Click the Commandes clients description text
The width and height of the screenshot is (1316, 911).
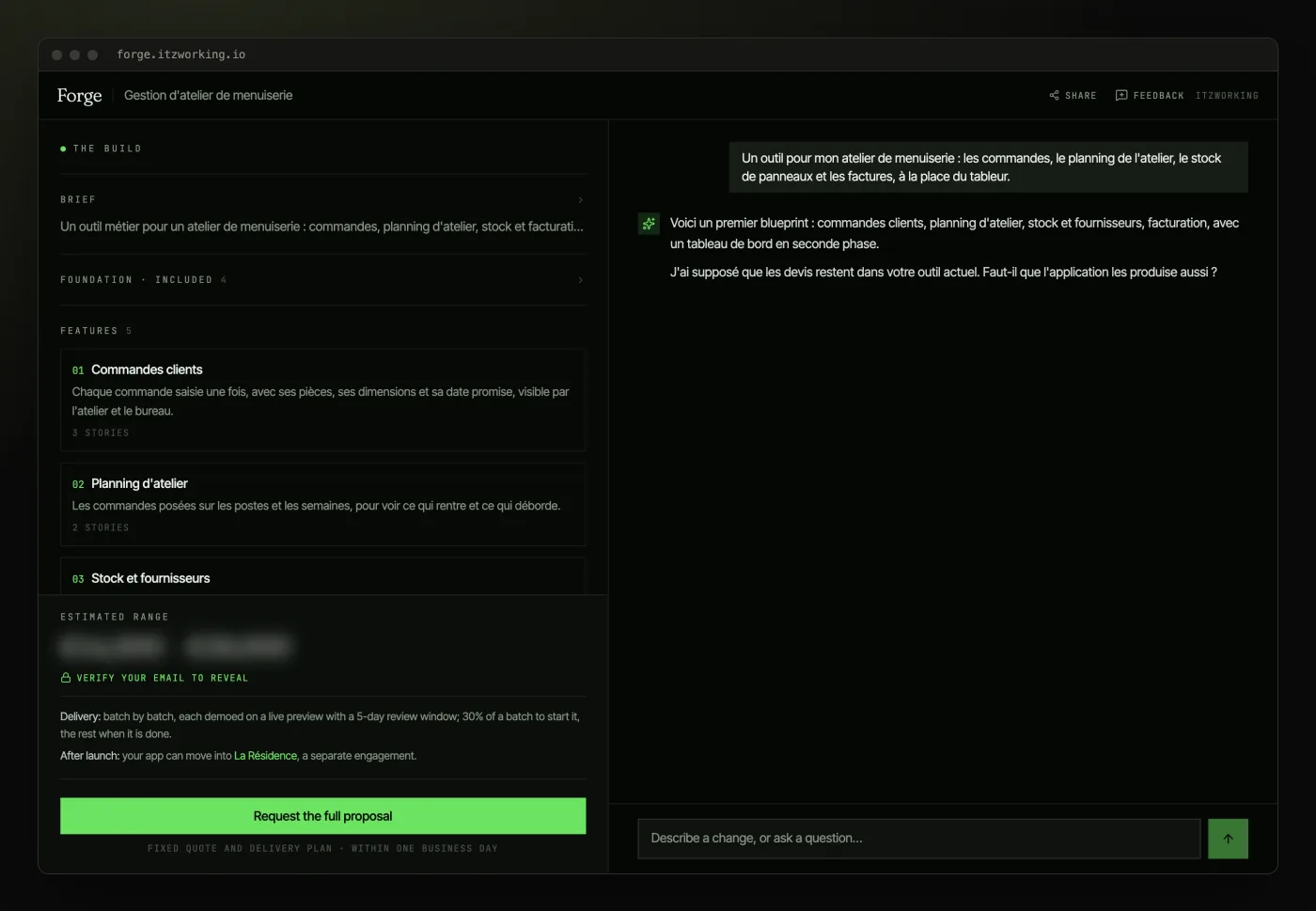click(321, 401)
